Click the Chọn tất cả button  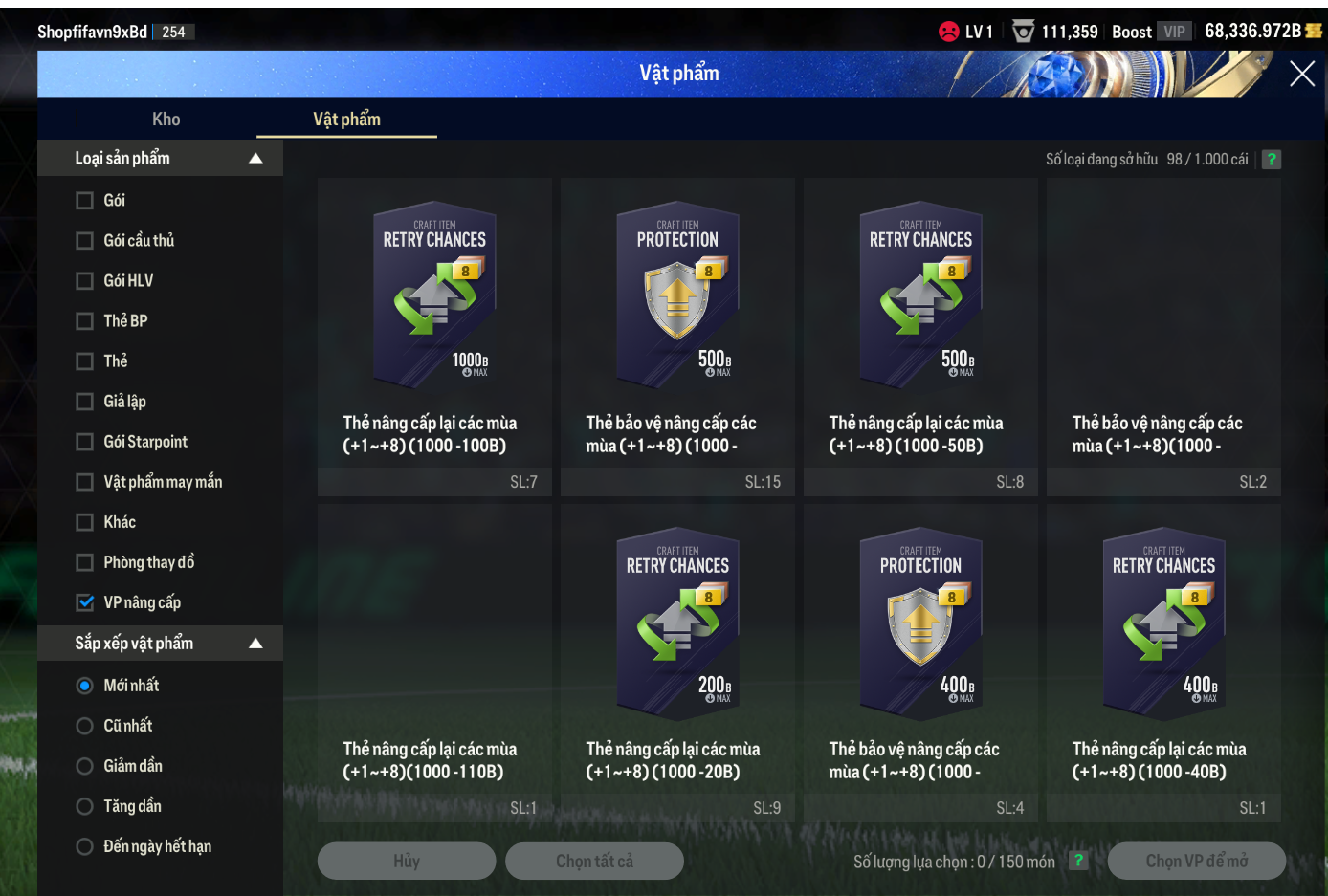tap(594, 861)
